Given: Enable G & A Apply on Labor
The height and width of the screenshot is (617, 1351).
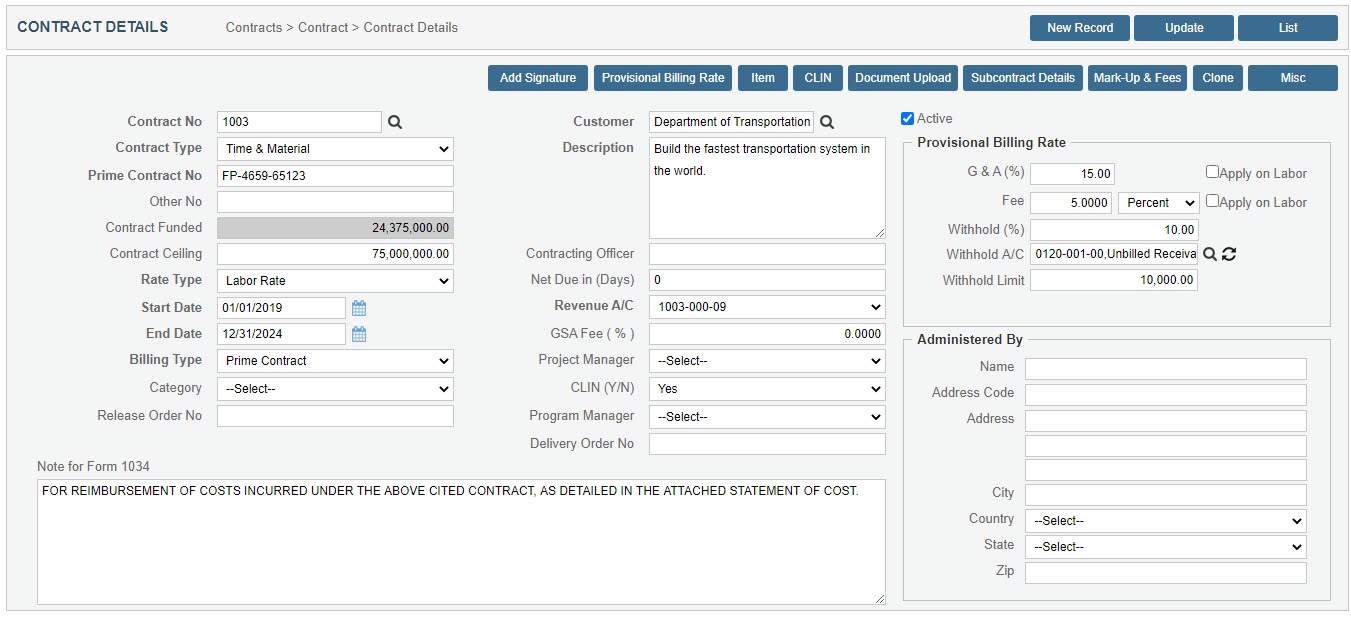Looking at the screenshot, I should [1212, 172].
